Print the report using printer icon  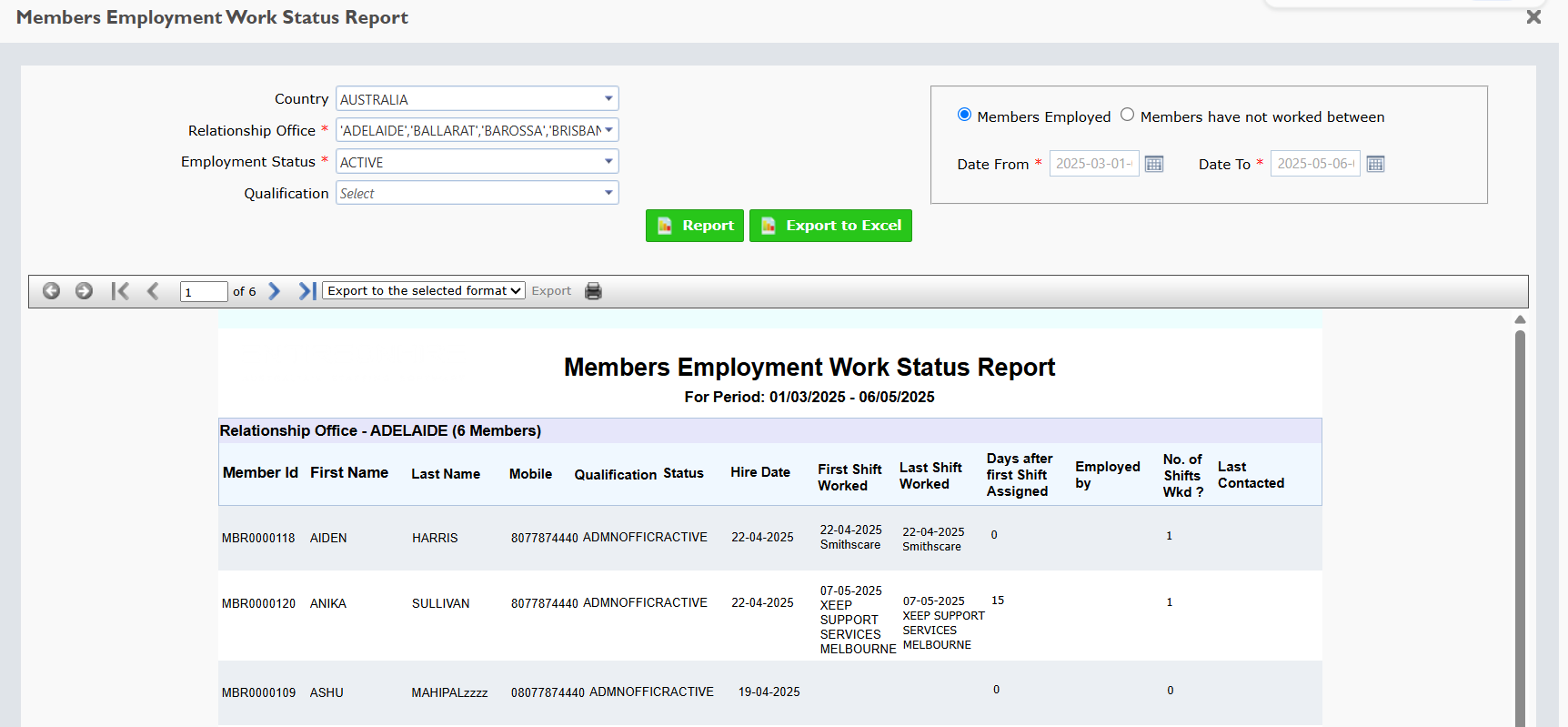click(x=593, y=291)
